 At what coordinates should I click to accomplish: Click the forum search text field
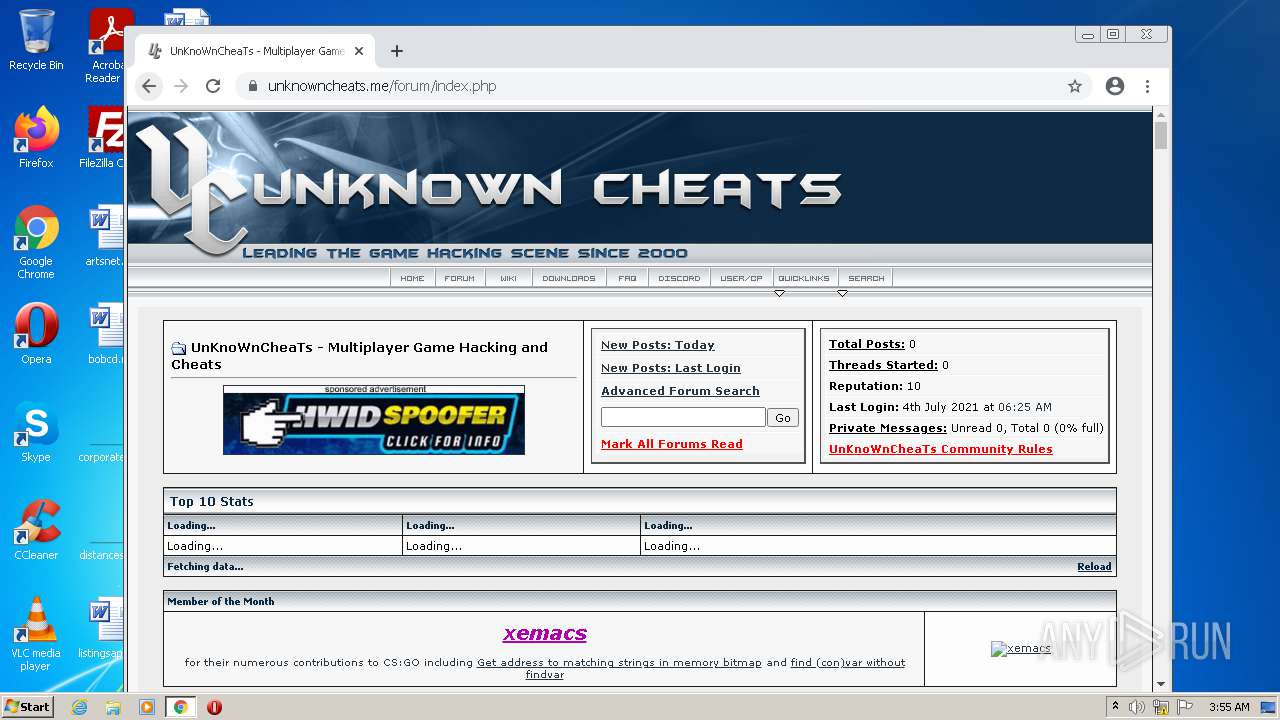[683, 417]
